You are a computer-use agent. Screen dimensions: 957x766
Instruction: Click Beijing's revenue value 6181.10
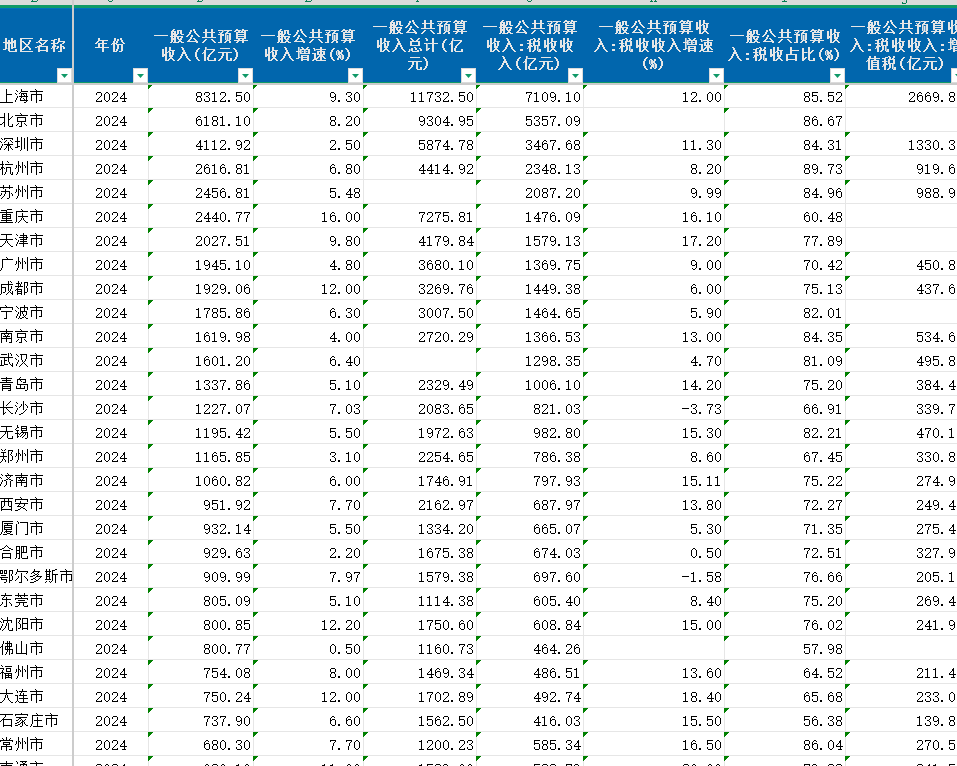(201, 120)
